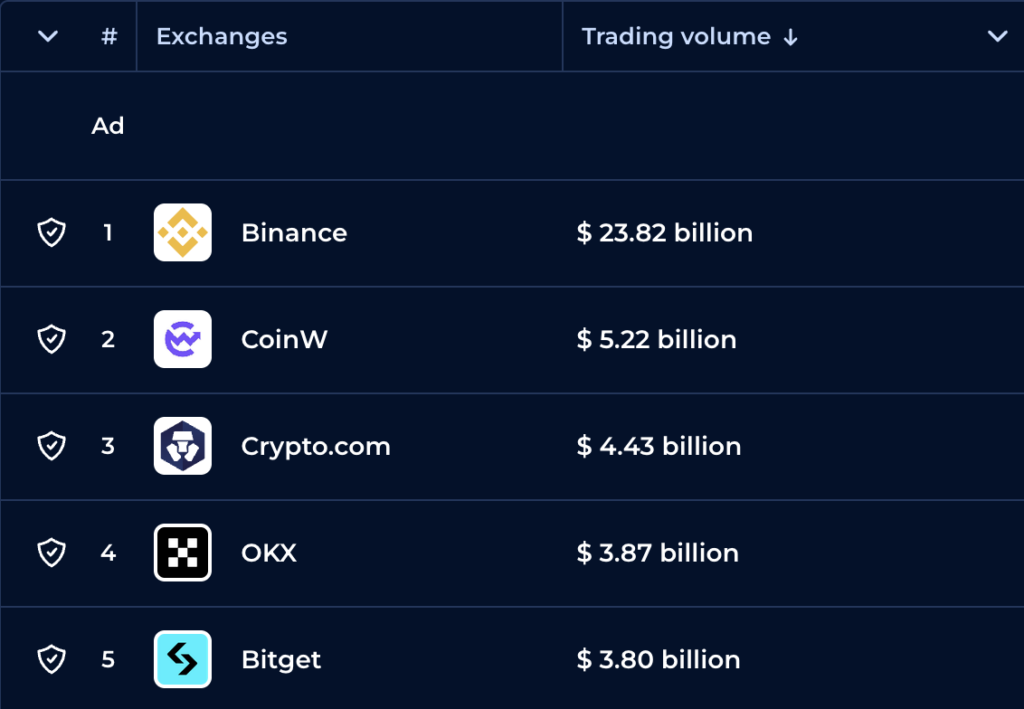Click the verification shield next to Bitget

tap(50, 659)
